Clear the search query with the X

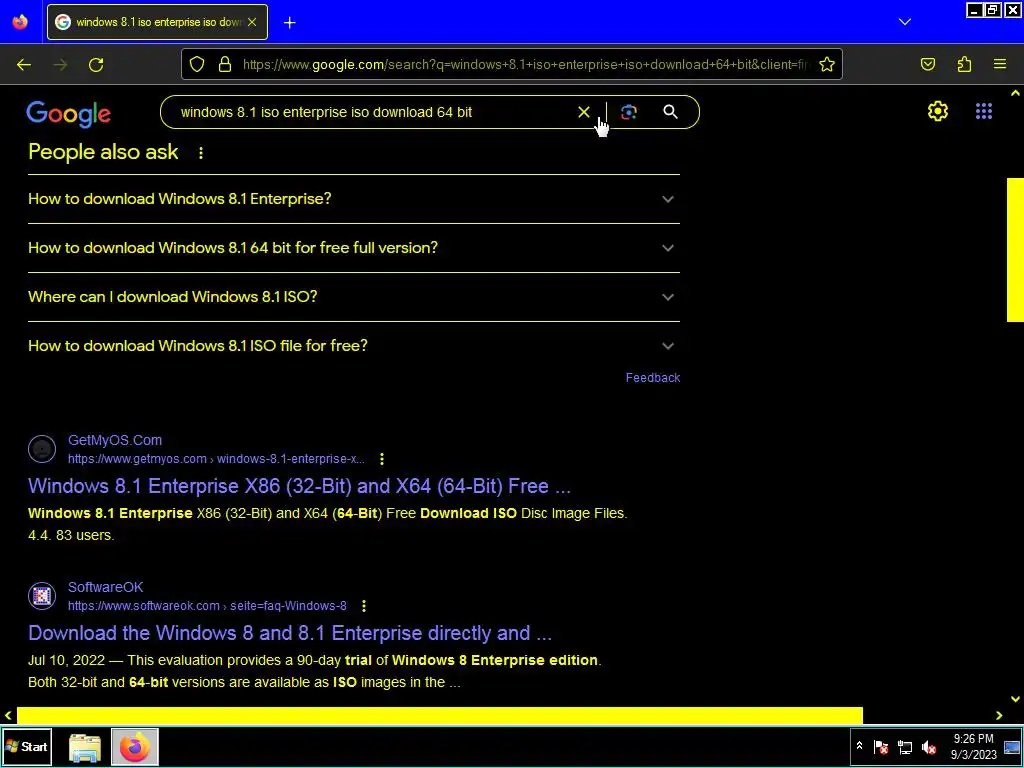[584, 112]
